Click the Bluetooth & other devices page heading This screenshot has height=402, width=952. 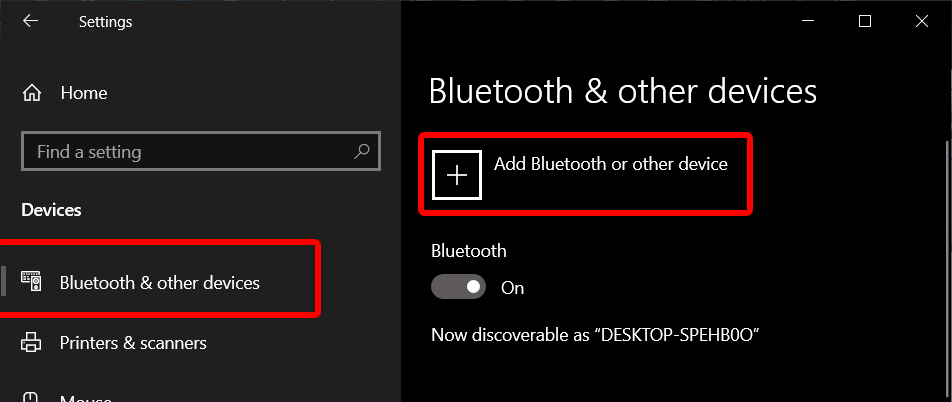(622, 91)
